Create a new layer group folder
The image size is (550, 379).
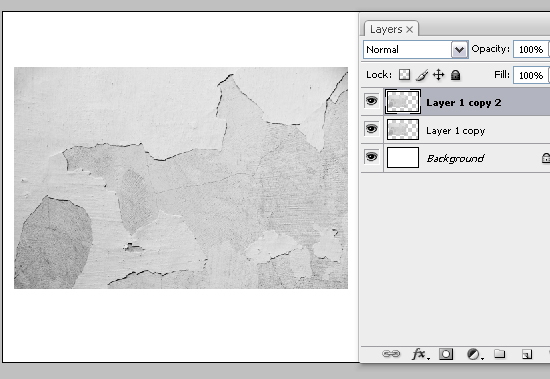[x=500, y=354]
